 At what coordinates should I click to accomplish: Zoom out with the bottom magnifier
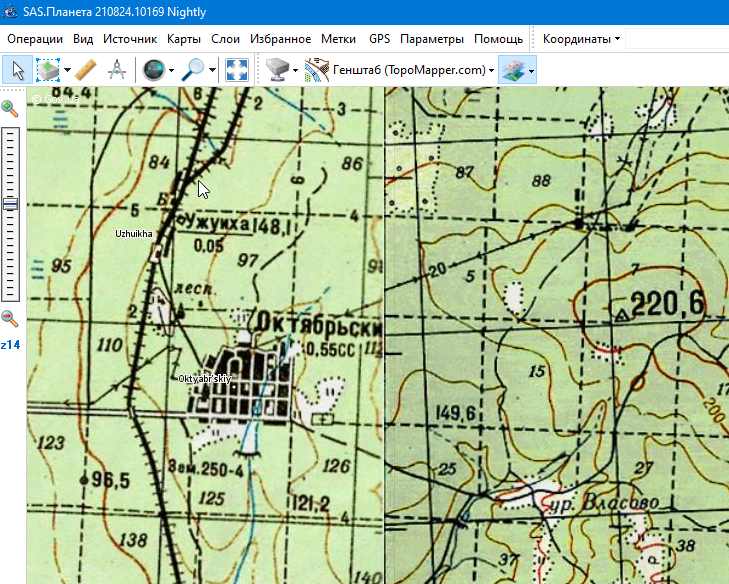click(x=10, y=319)
